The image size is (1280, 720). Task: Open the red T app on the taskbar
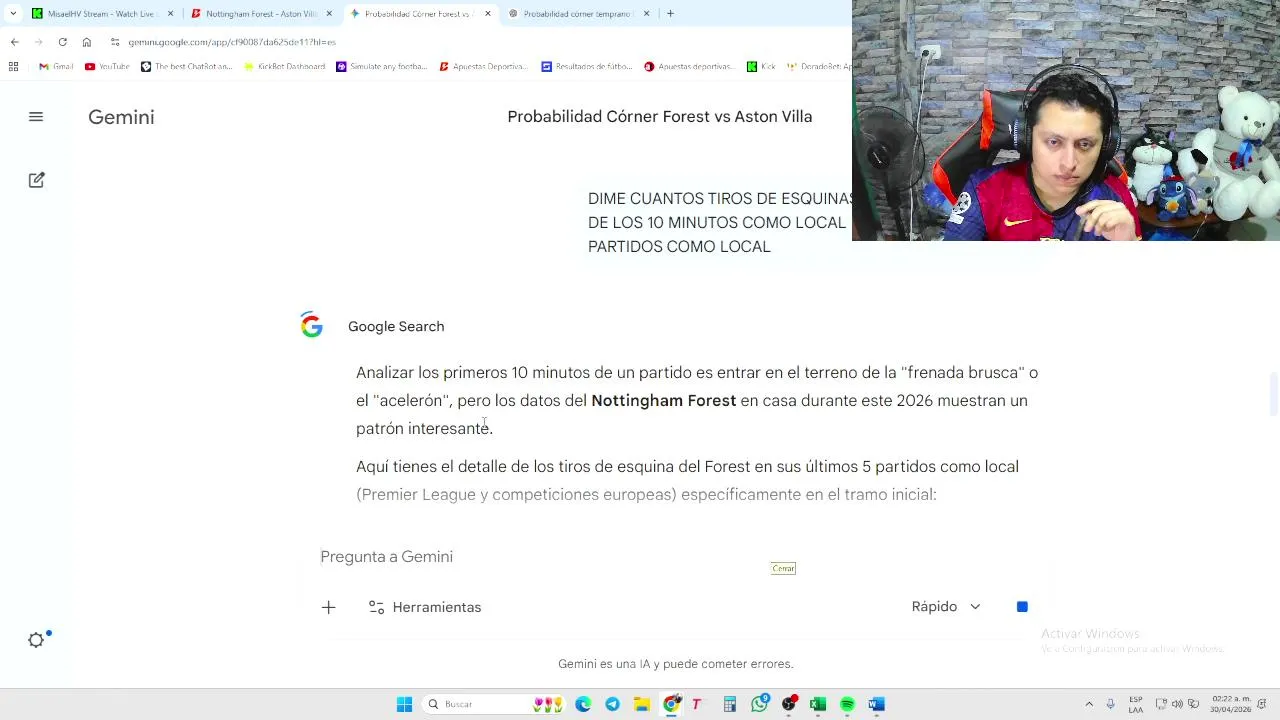[697, 704]
